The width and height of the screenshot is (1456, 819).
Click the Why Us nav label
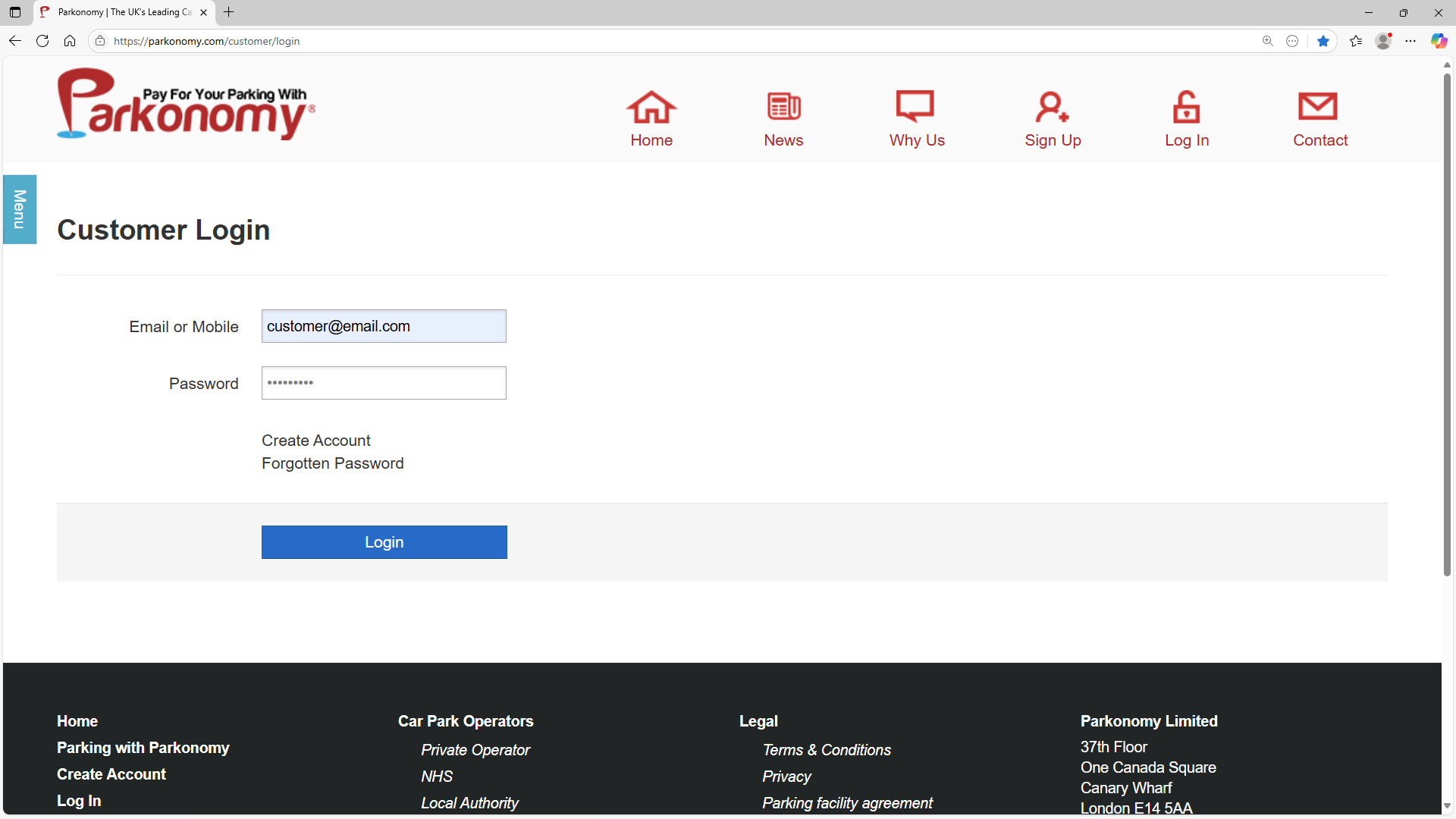click(x=917, y=140)
